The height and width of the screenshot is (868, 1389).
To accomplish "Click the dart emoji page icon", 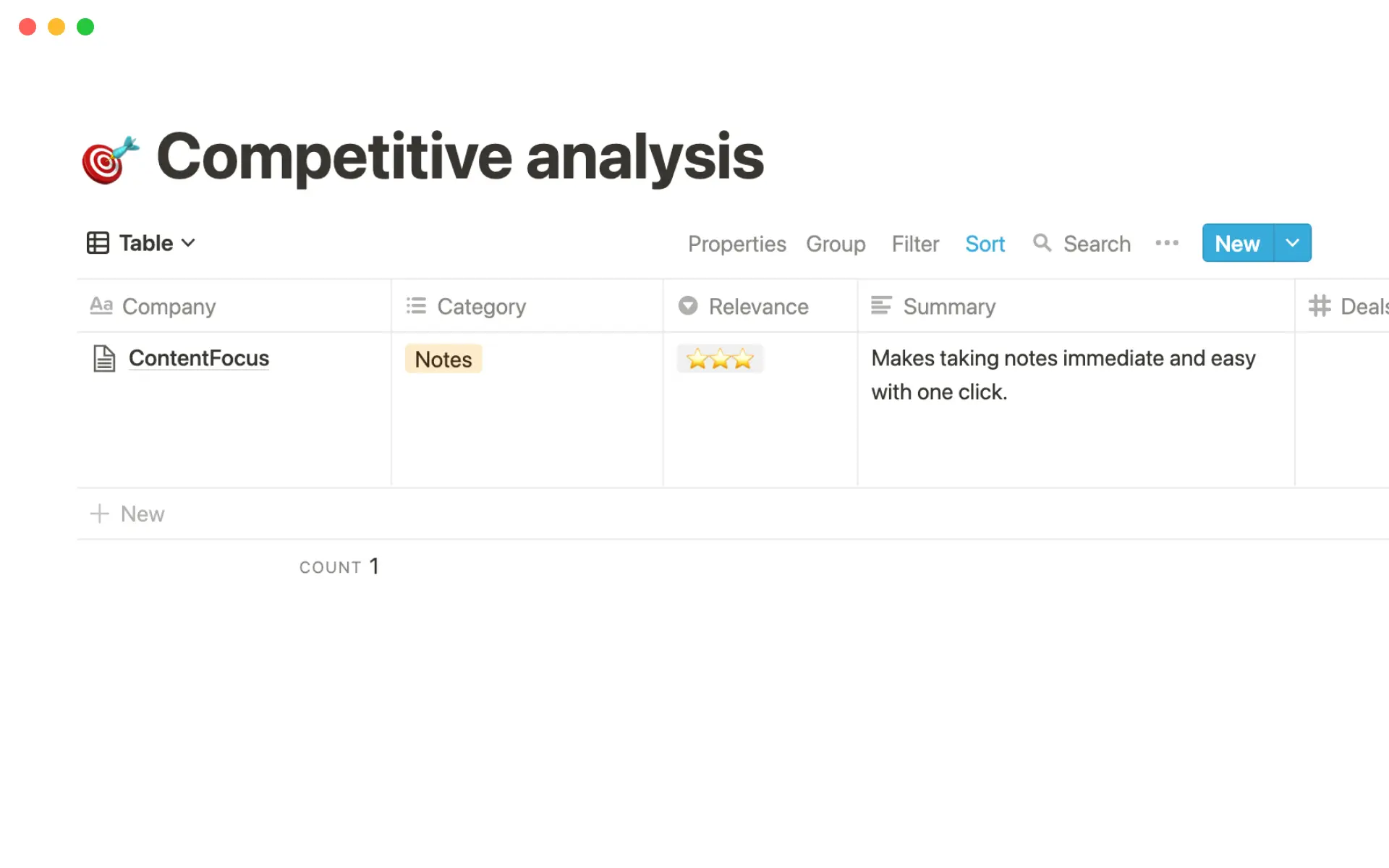I will click(x=109, y=158).
